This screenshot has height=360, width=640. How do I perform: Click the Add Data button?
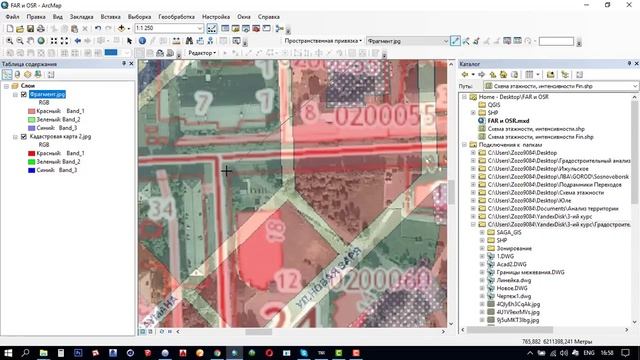121,29
